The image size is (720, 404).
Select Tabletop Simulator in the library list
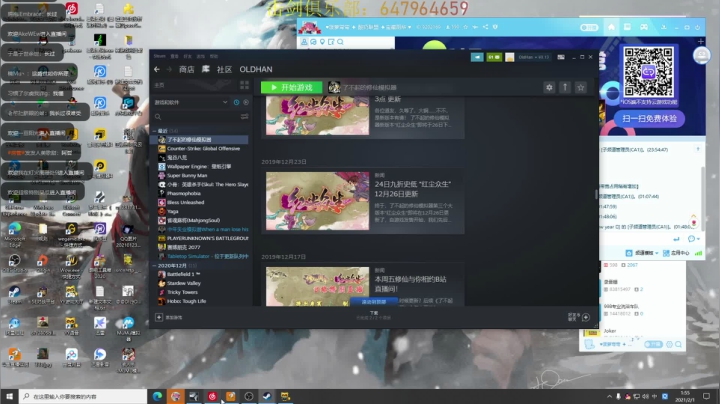coord(203,256)
